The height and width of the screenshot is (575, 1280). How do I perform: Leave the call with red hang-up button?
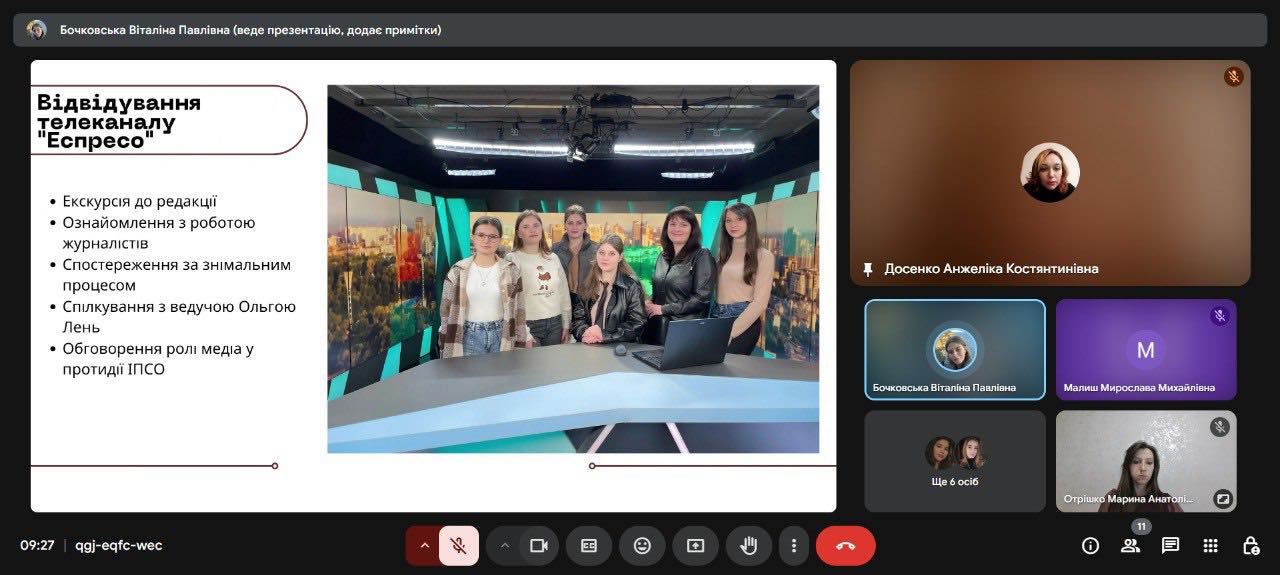[x=846, y=546]
